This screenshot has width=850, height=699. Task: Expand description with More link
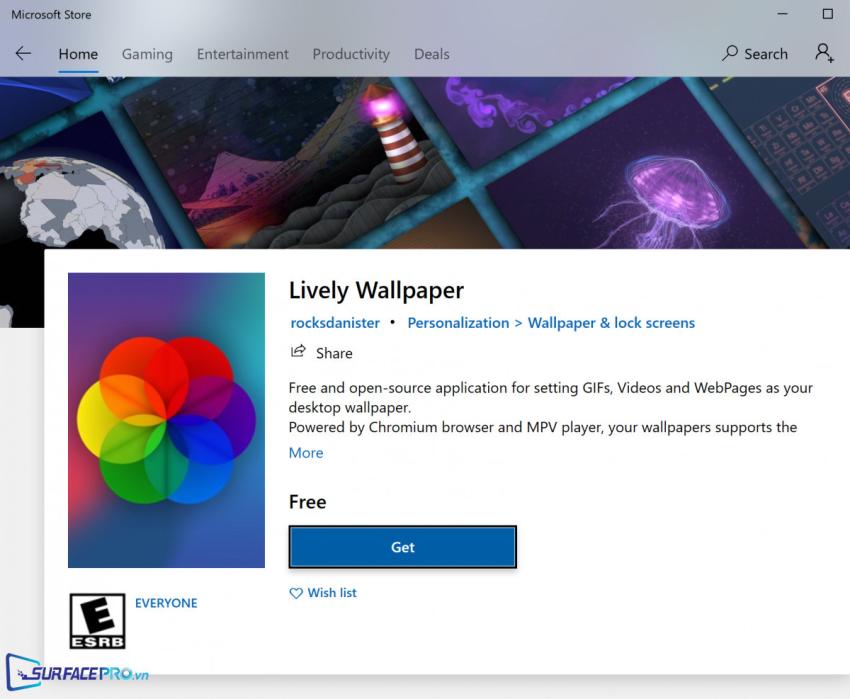pos(306,453)
